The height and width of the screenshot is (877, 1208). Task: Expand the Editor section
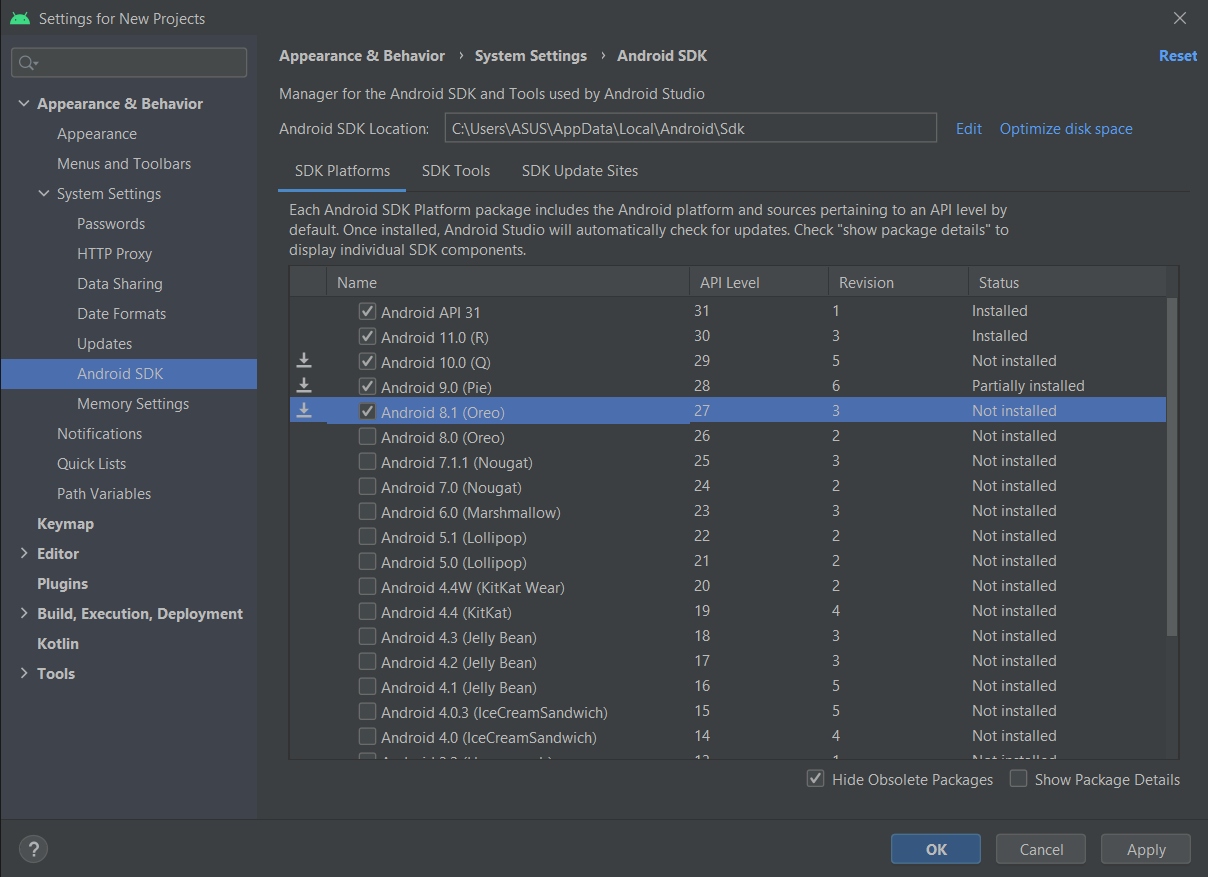(24, 554)
